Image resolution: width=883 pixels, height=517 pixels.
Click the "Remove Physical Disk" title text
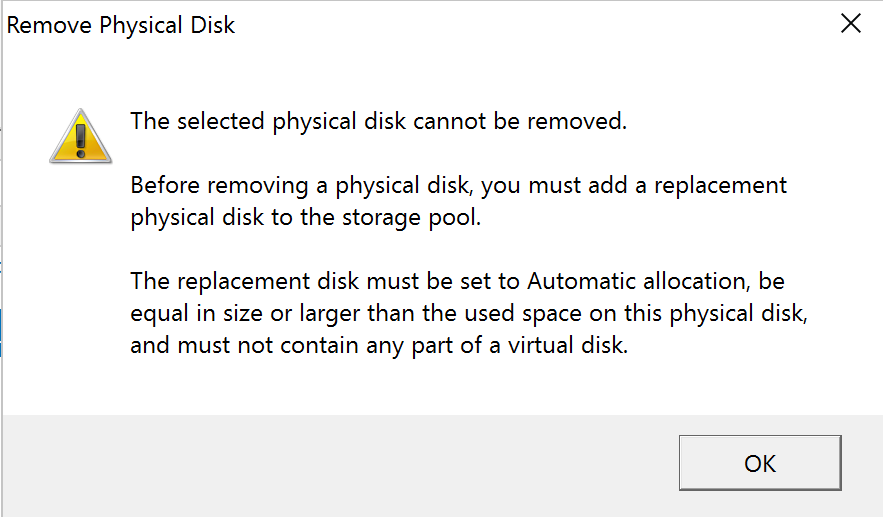tap(121, 25)
